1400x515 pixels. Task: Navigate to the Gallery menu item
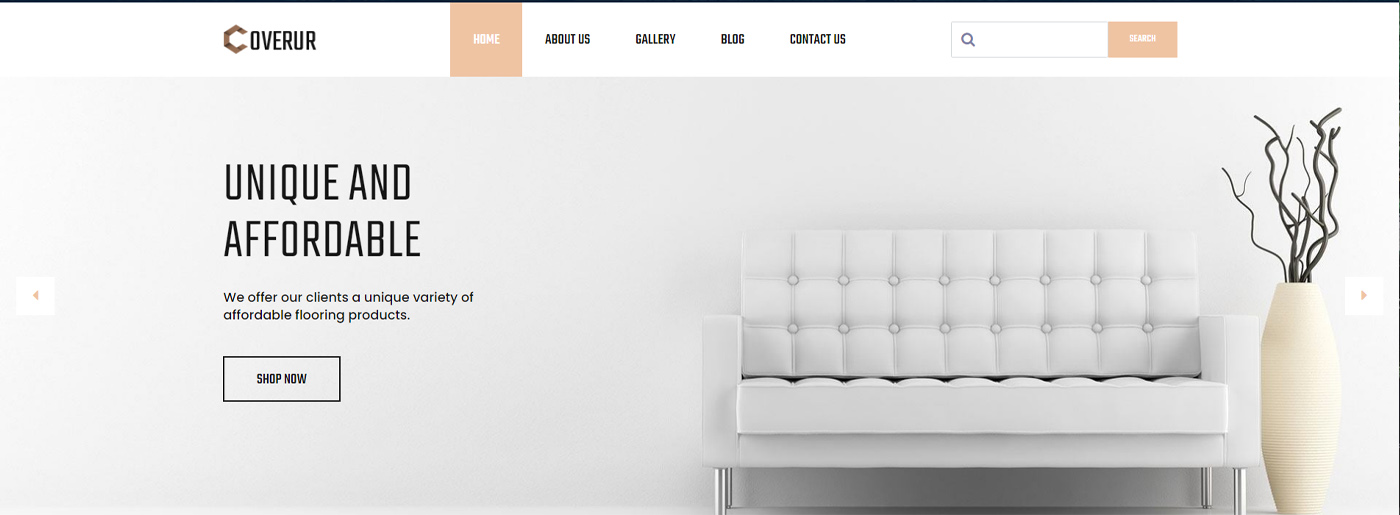click(655, 39)
